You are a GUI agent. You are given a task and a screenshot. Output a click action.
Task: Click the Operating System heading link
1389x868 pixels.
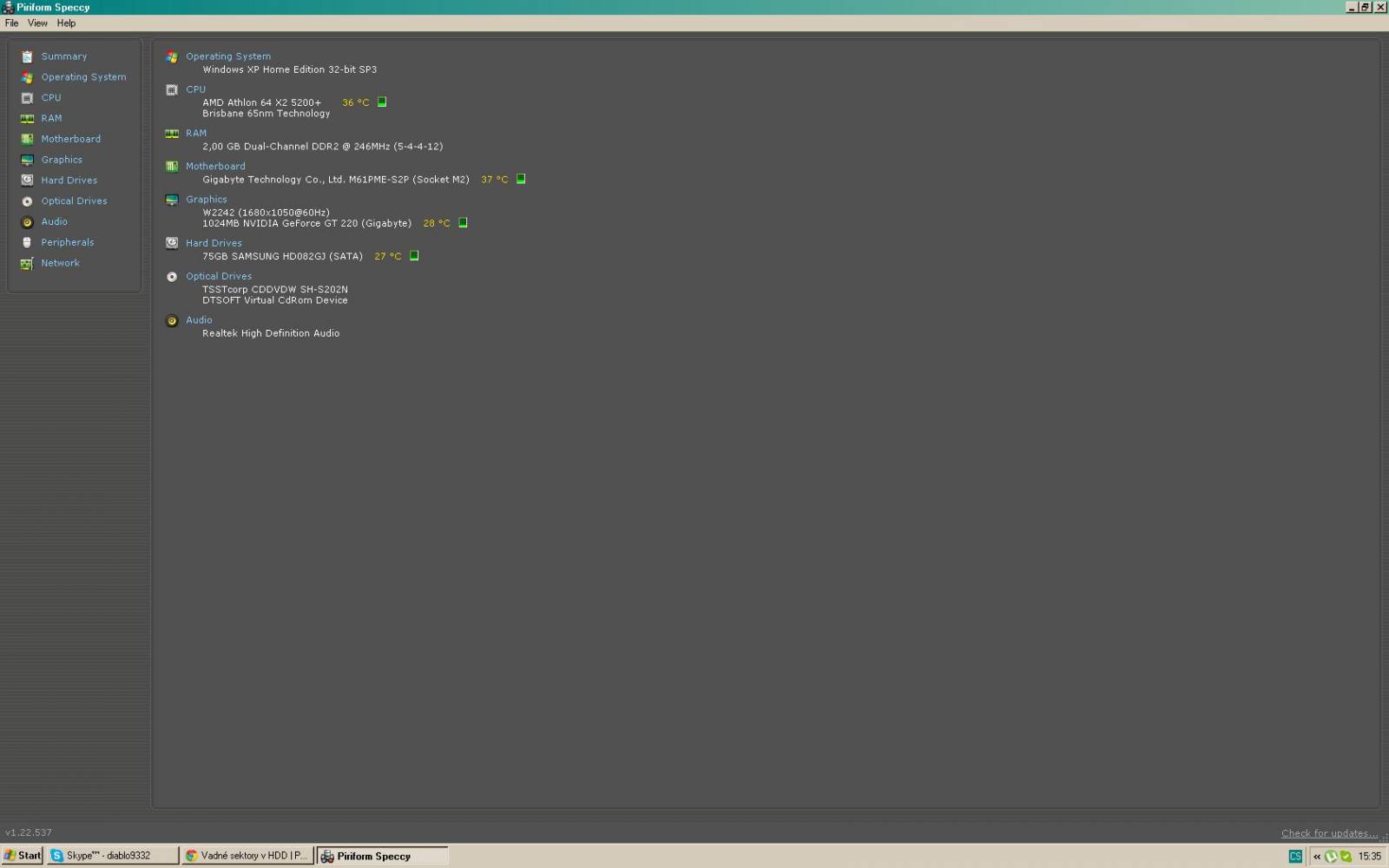pyautogui.click(x=228, y=56)
